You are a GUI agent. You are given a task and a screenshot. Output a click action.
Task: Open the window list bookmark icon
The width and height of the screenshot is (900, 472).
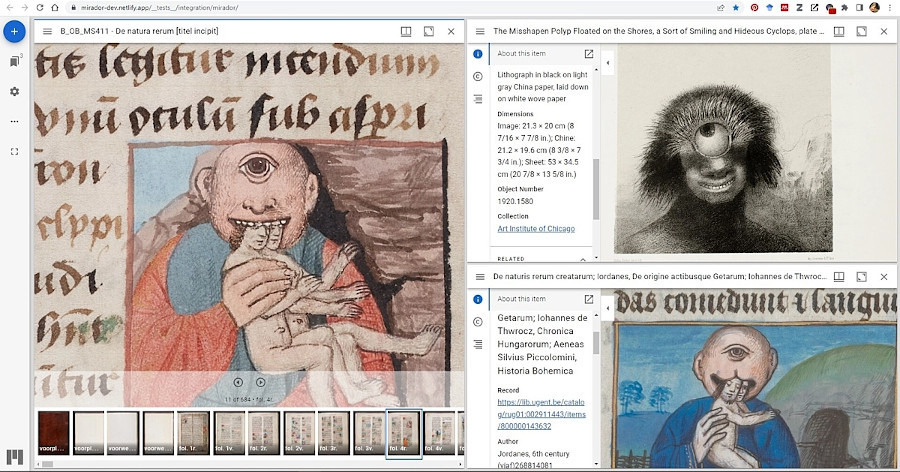tap(15, 61)
